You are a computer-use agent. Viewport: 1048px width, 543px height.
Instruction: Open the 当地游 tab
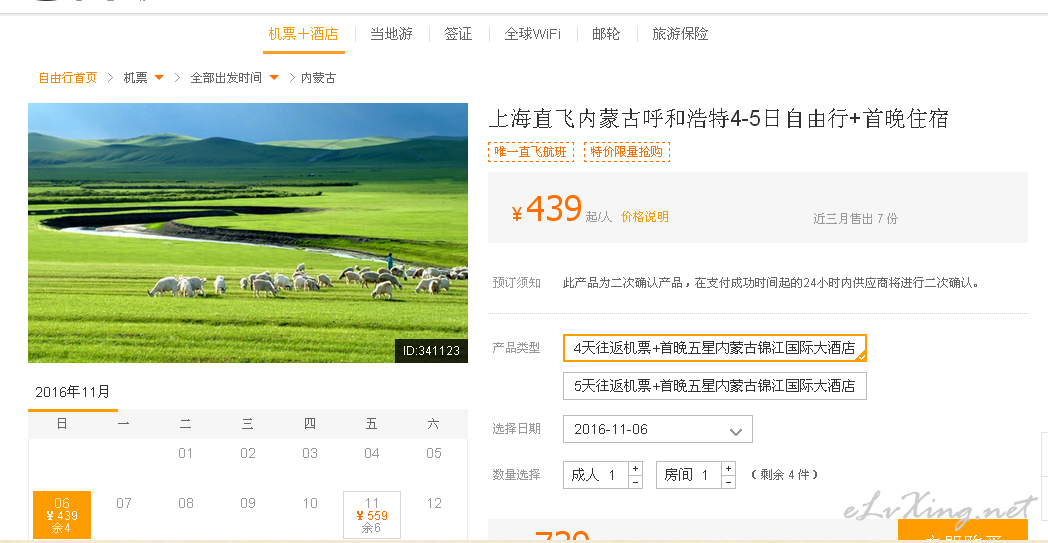[x=392, y=34]
